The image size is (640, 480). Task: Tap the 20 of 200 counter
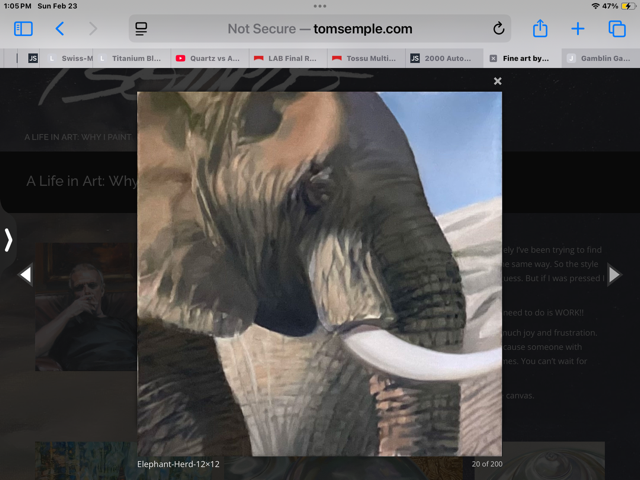pos(487,464)
